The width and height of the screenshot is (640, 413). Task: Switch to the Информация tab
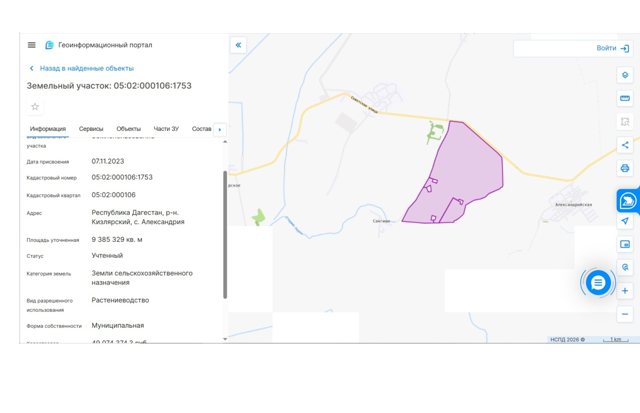click(48, 129)
